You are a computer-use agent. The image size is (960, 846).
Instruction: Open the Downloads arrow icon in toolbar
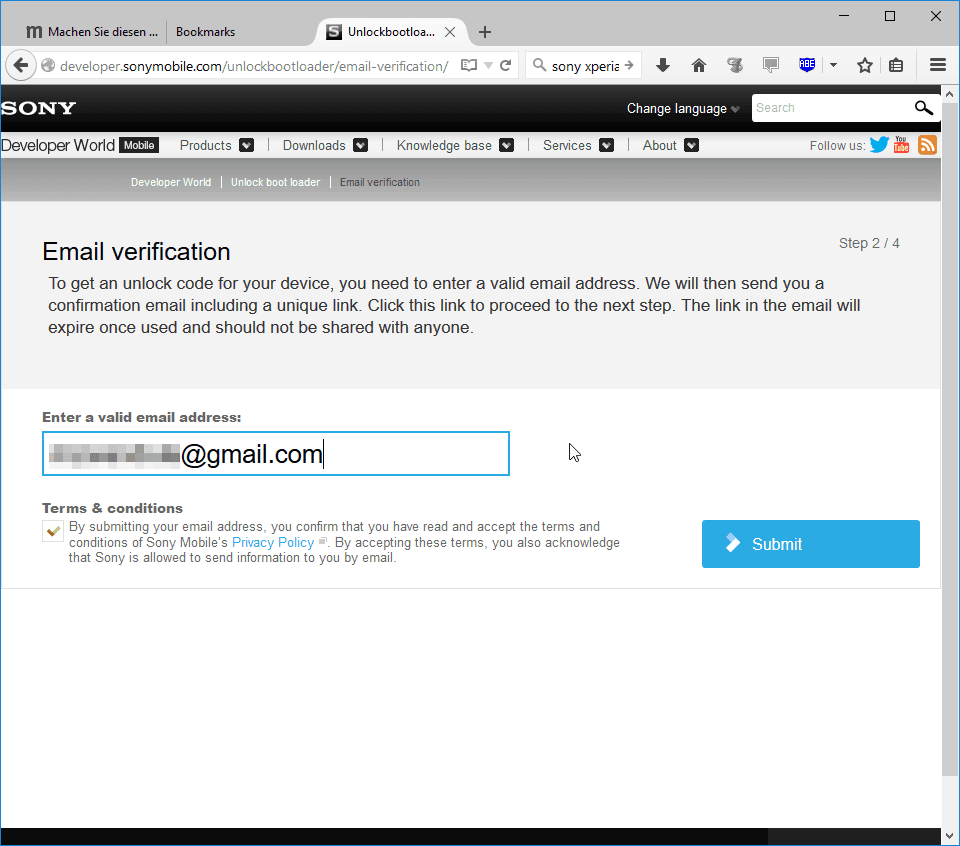(x=662, y=65)
